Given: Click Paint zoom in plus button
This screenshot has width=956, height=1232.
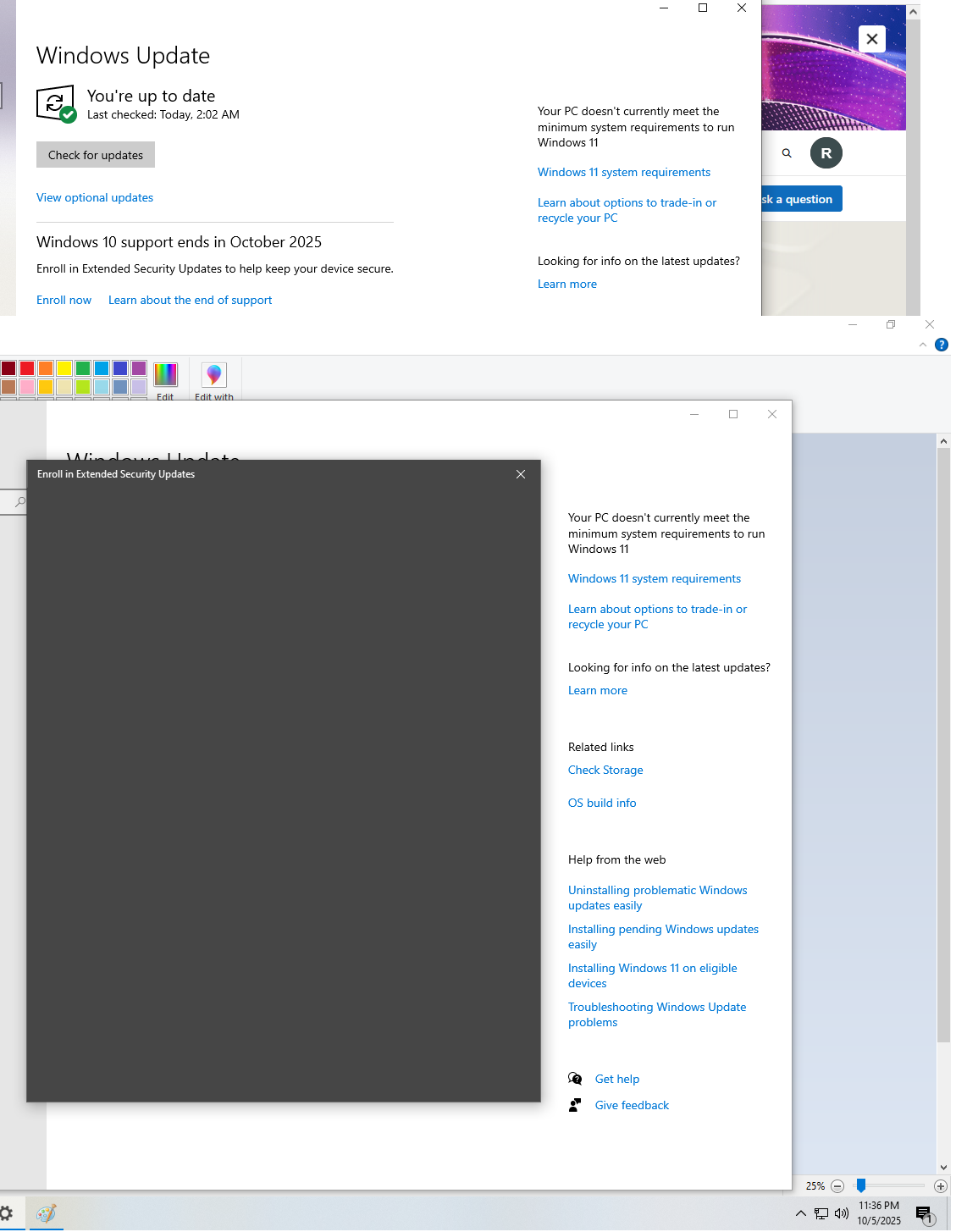Looking at the screenshot, I should click(x=940, y=1186).
